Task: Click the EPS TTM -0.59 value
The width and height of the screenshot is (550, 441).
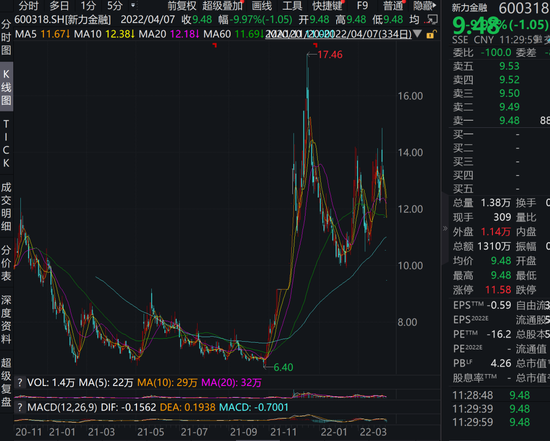Action: (499, 305)
